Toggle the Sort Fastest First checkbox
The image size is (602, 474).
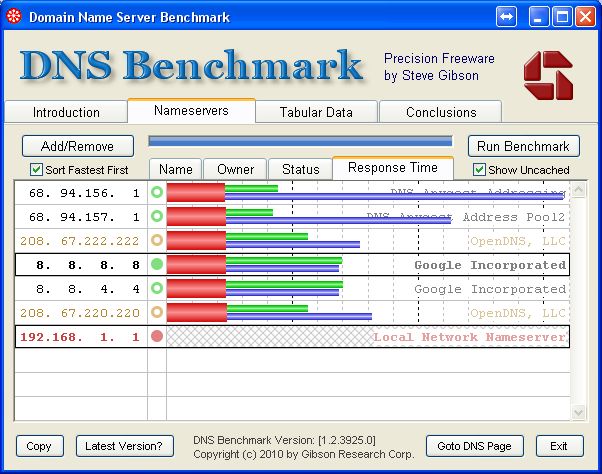(x=37, y=170)
